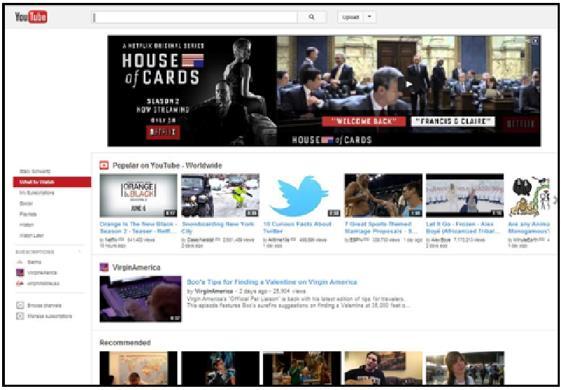Click the YouTube logo
The height and width of the screenshot is (390, 561).
pyautogui.click(x=31, y=17)
